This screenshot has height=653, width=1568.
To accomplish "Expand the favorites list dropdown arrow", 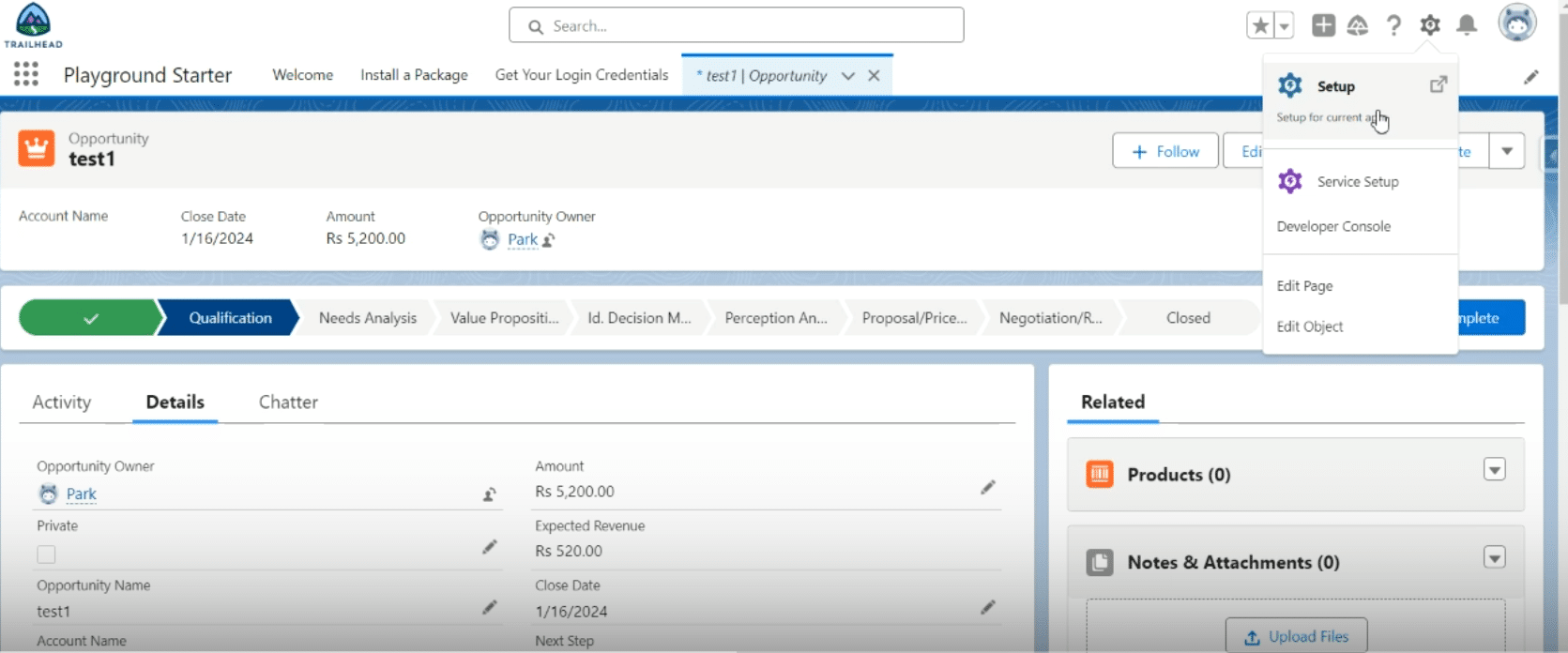I will coord(1285,25).
